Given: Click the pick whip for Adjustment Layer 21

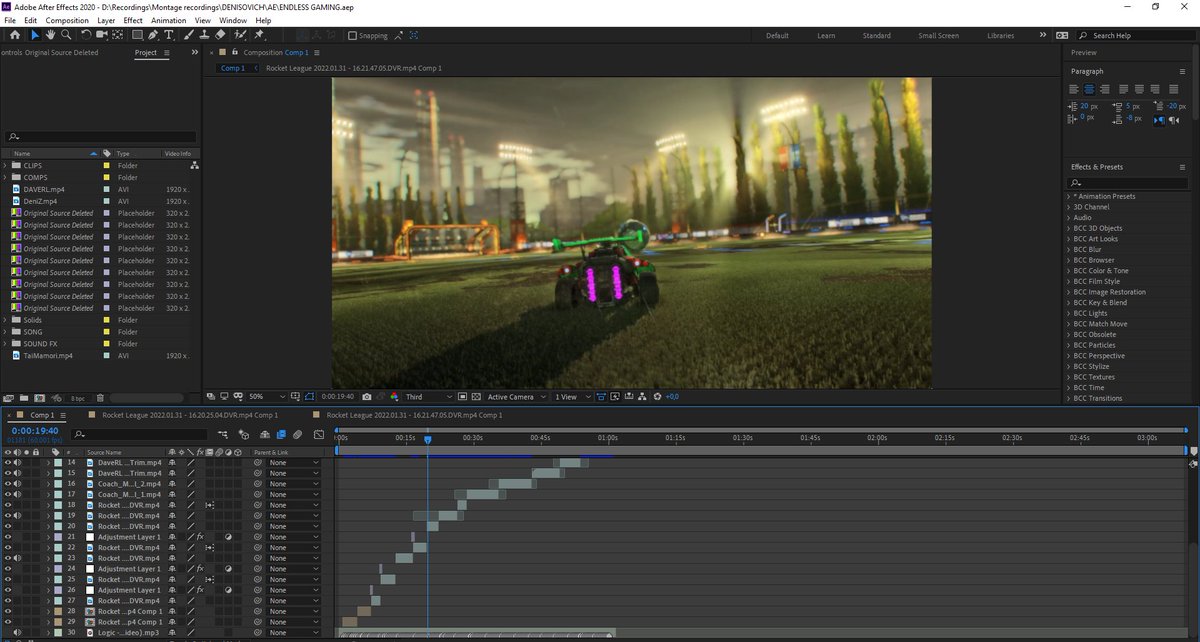Looking at the screenshot, I should click(x=257, y=537).
